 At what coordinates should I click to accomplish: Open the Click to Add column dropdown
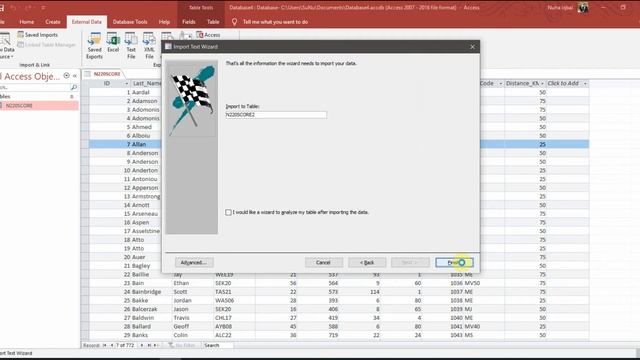[x=585, y=84]
